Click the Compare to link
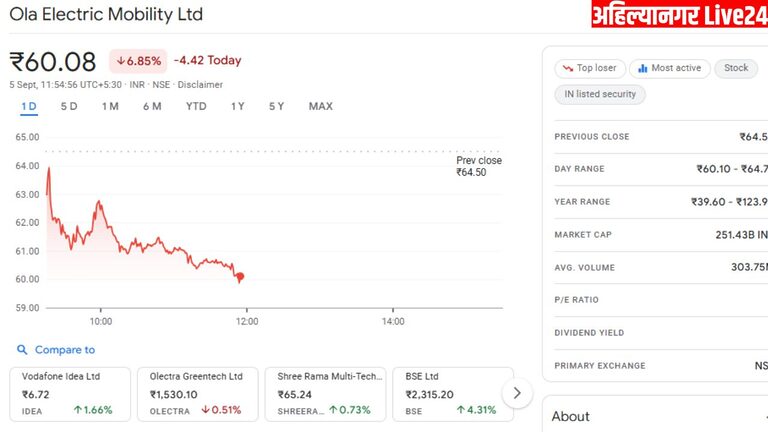This screenshot has width=768, height=432. [64, 350]
